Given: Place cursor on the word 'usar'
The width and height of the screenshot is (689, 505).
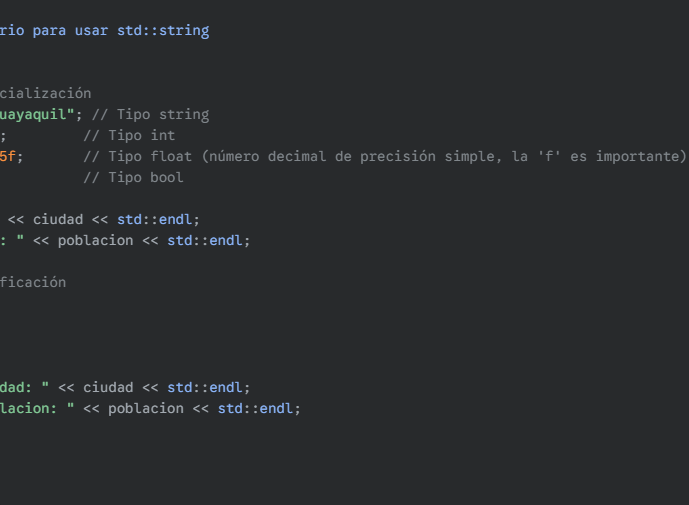Looking at the screenshot, I should coord(91,31).
